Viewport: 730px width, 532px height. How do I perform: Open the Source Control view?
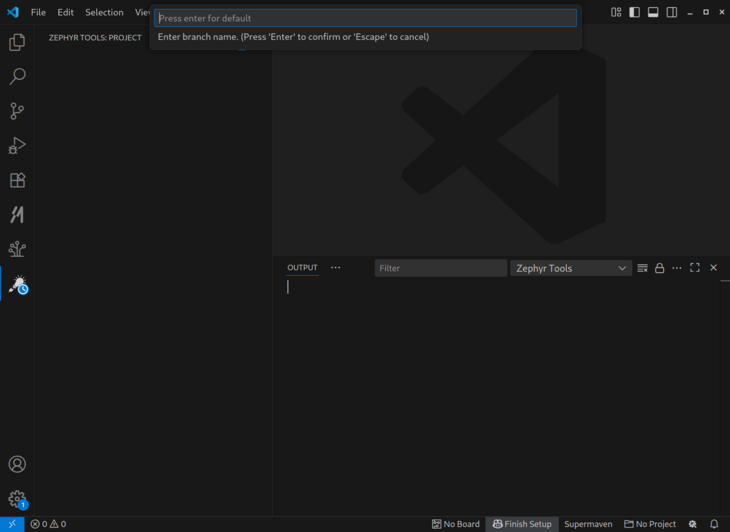point(17,111)
